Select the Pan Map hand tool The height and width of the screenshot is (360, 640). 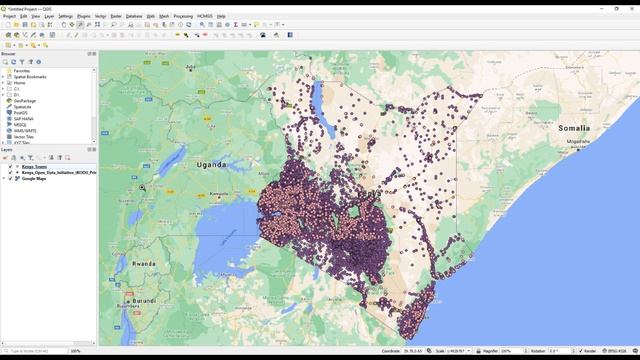64,25
